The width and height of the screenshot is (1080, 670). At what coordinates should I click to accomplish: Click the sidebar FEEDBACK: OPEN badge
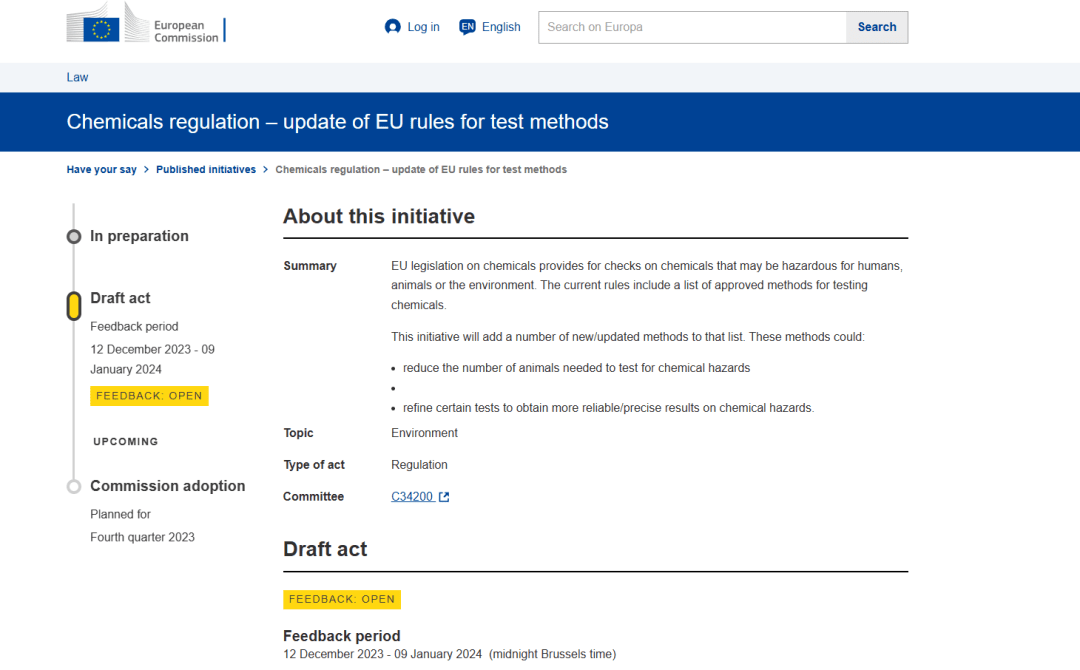149,396
